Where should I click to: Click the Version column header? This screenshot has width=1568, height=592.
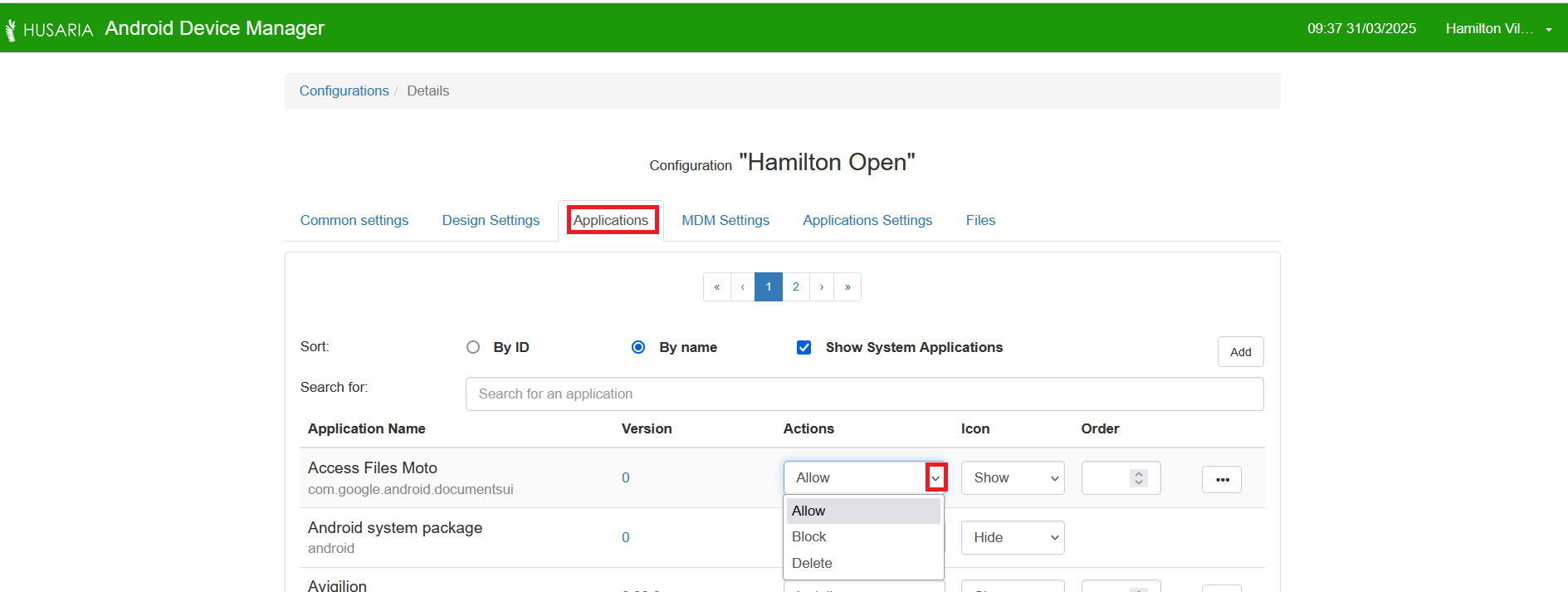point(647,428)
